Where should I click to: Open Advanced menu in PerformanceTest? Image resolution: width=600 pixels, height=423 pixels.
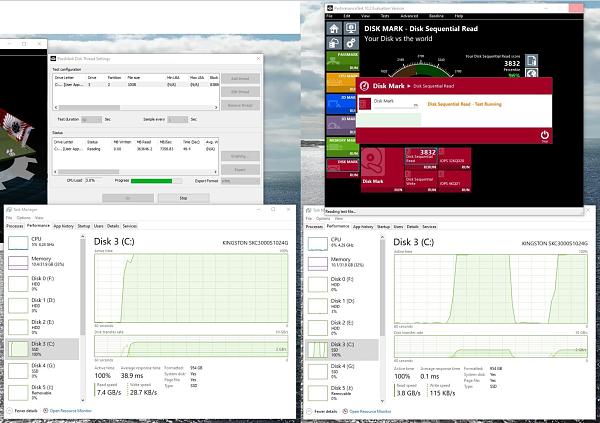409,16
